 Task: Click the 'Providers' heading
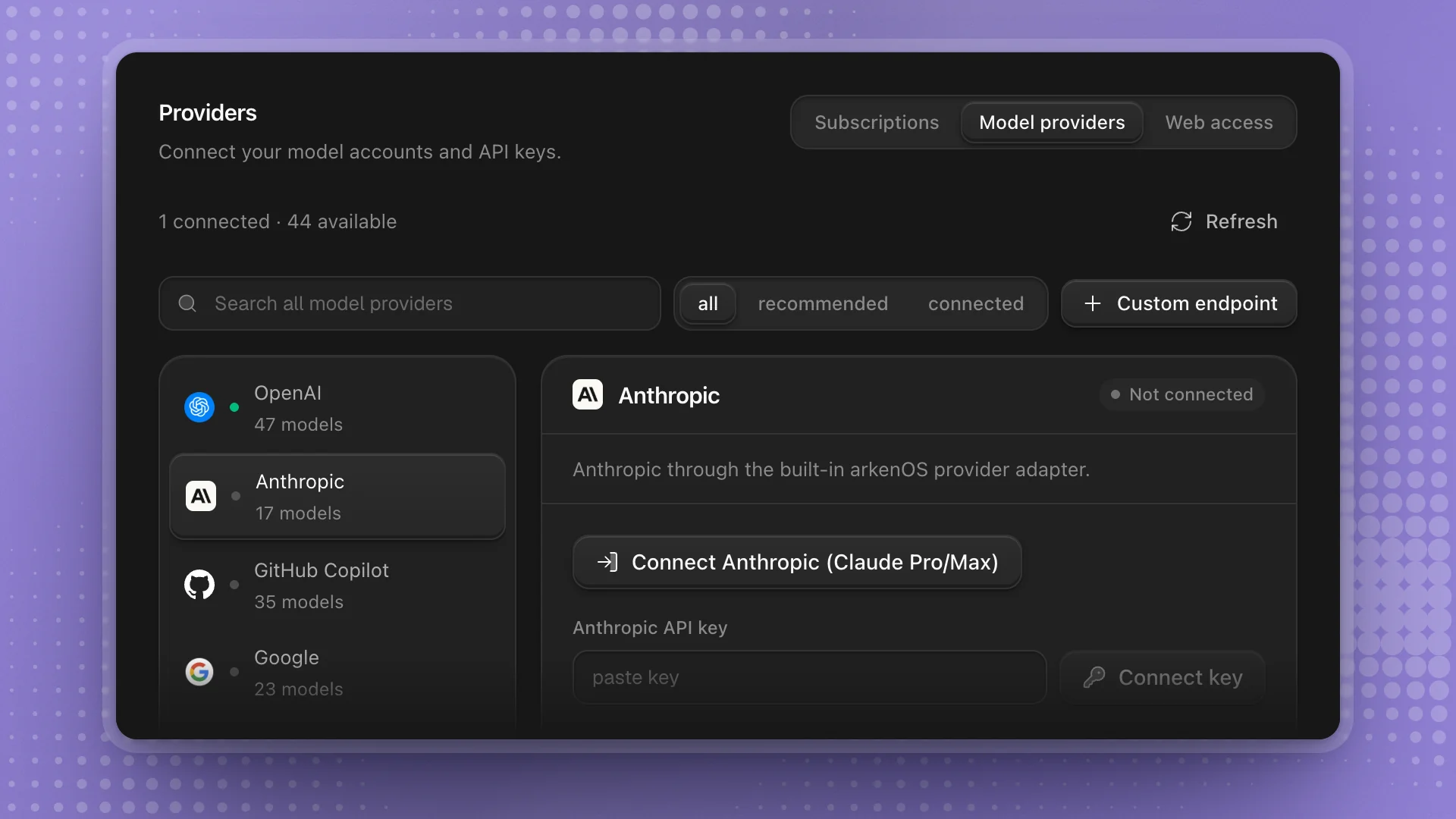click(208, 113)
